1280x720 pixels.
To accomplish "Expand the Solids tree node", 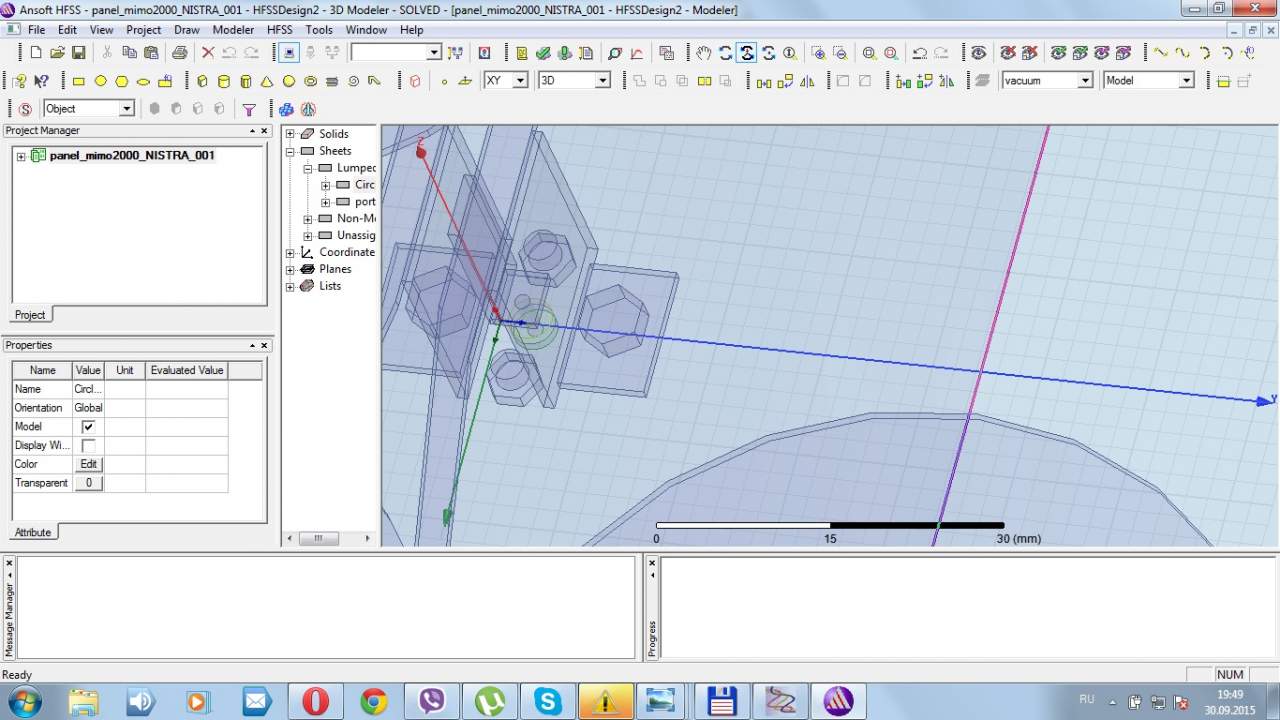I will tap(290, 134).
